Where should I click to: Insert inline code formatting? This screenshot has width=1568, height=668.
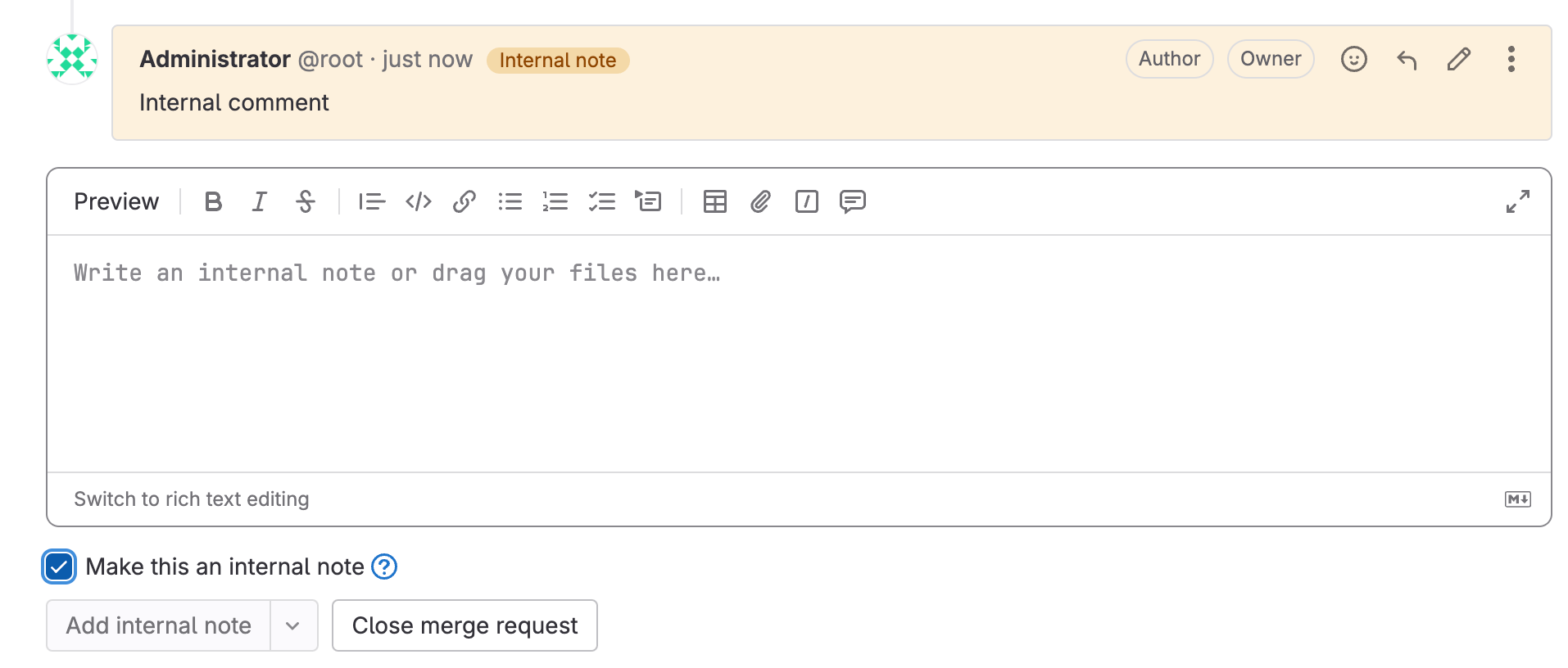pos(418,201)
